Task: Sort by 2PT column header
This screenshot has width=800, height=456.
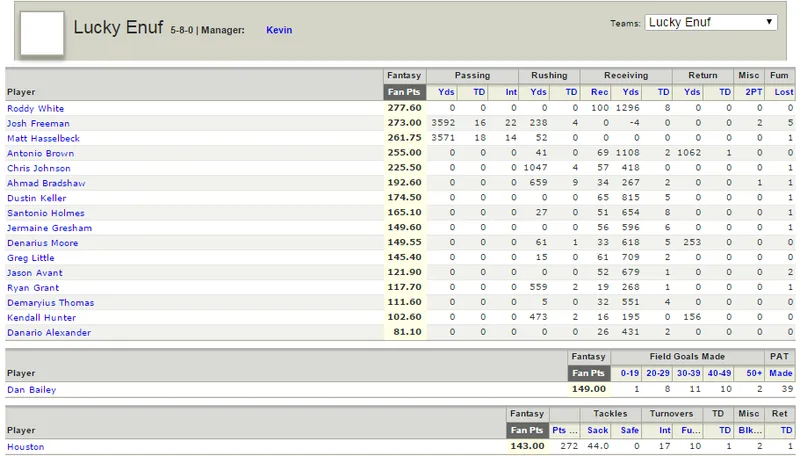Action: pos(754,92)
